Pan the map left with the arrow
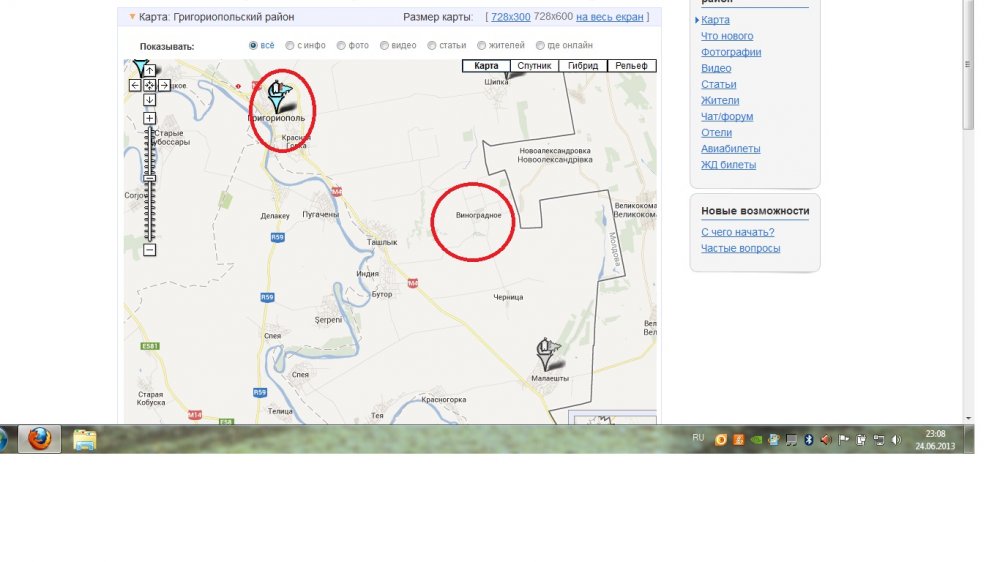Image resolution: width=1000 pixels, height=562 pixels. [135, 85]
